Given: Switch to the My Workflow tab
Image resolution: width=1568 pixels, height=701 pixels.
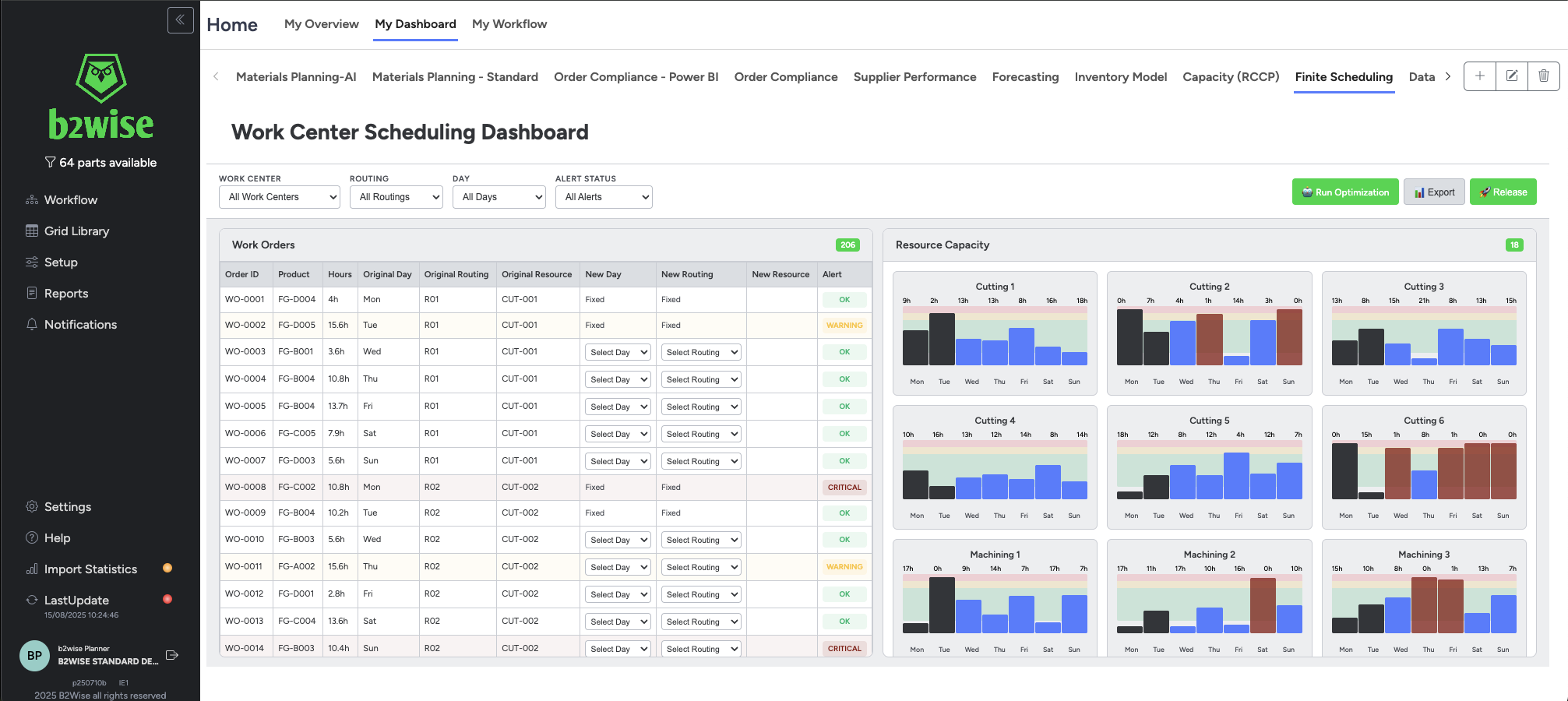Looking at the screenshot, I should (x=509, y=24).
